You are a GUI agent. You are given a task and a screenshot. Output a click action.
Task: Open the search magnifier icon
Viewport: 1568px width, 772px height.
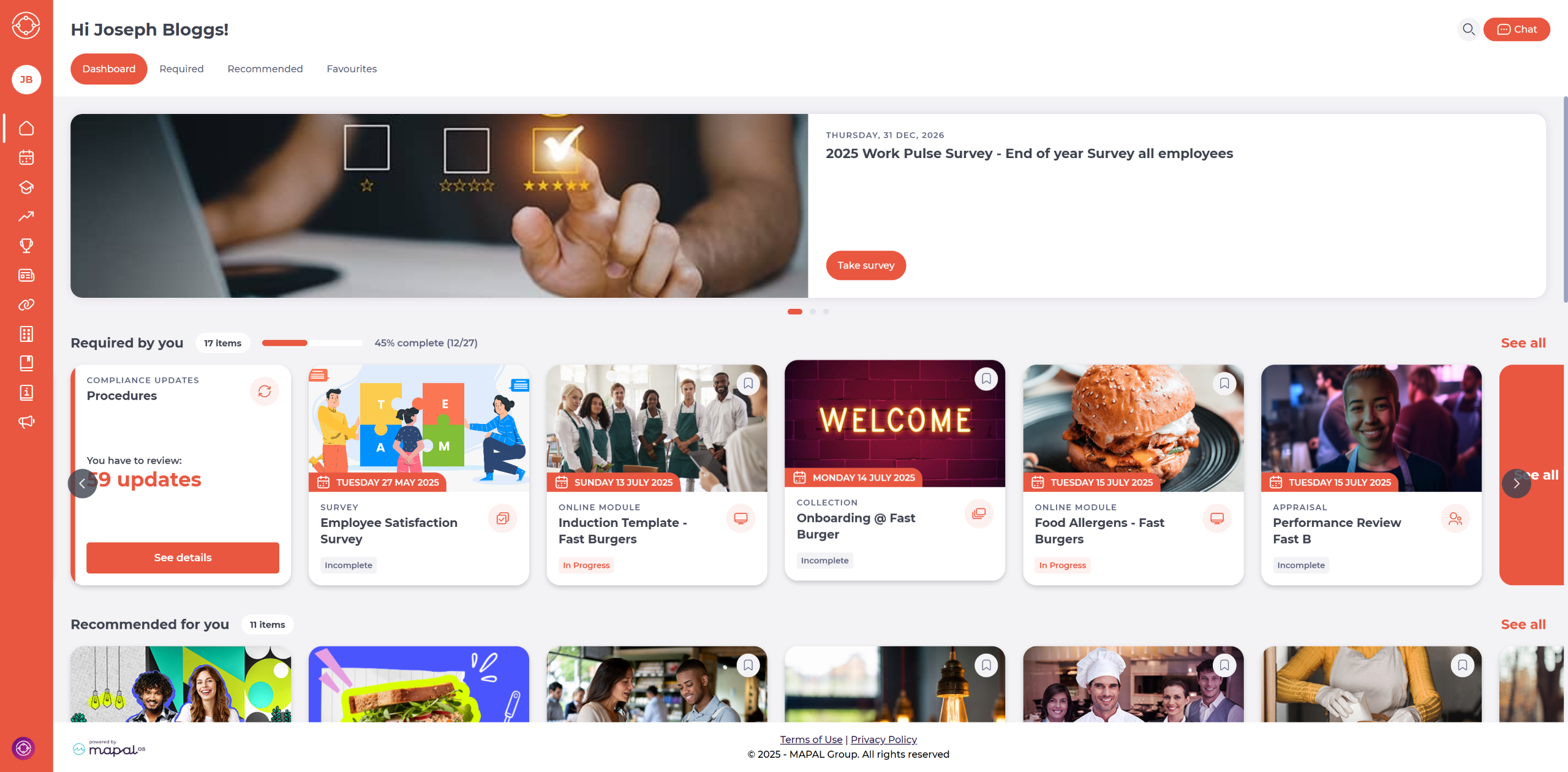[1468, 29]
